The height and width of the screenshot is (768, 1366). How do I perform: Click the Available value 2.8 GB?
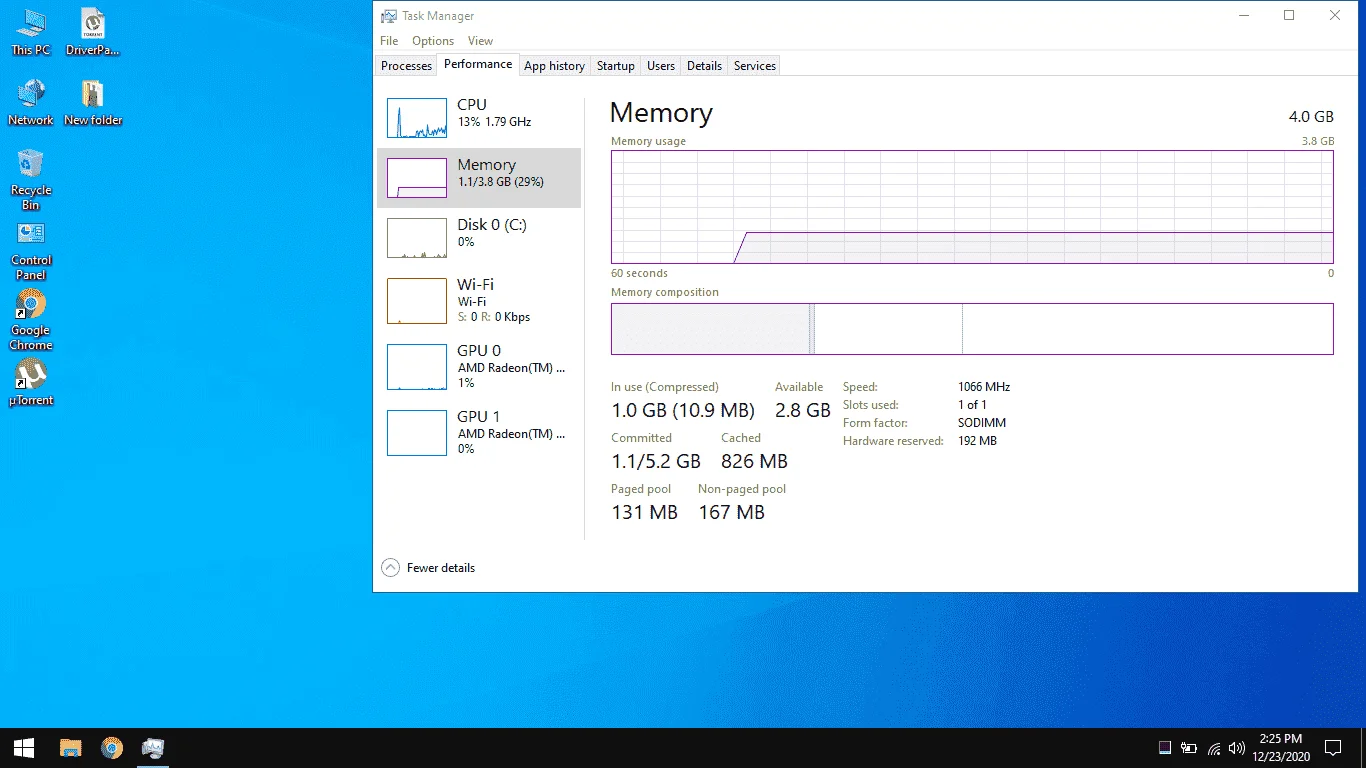pyautogui.click(x=803, y=410)
